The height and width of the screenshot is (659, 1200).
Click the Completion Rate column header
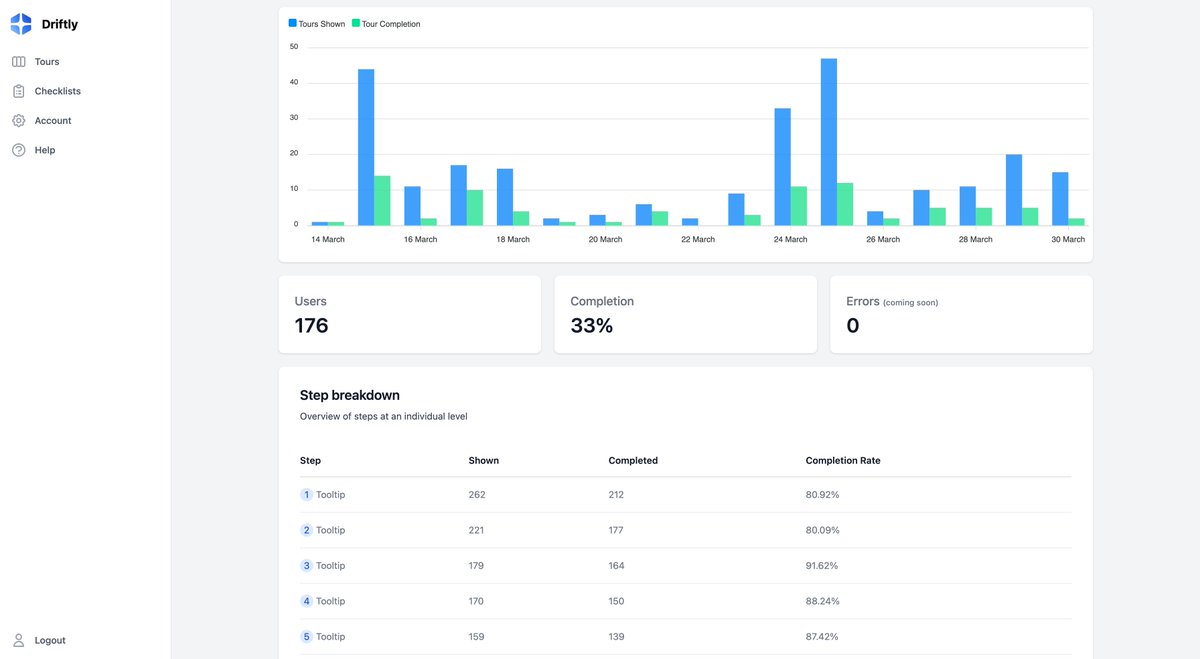pyautogui.click(x=843, y=461)
